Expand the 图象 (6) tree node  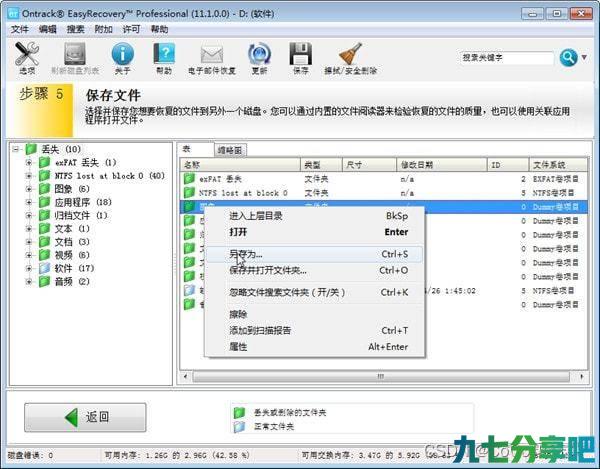click(x=28, y=189)
